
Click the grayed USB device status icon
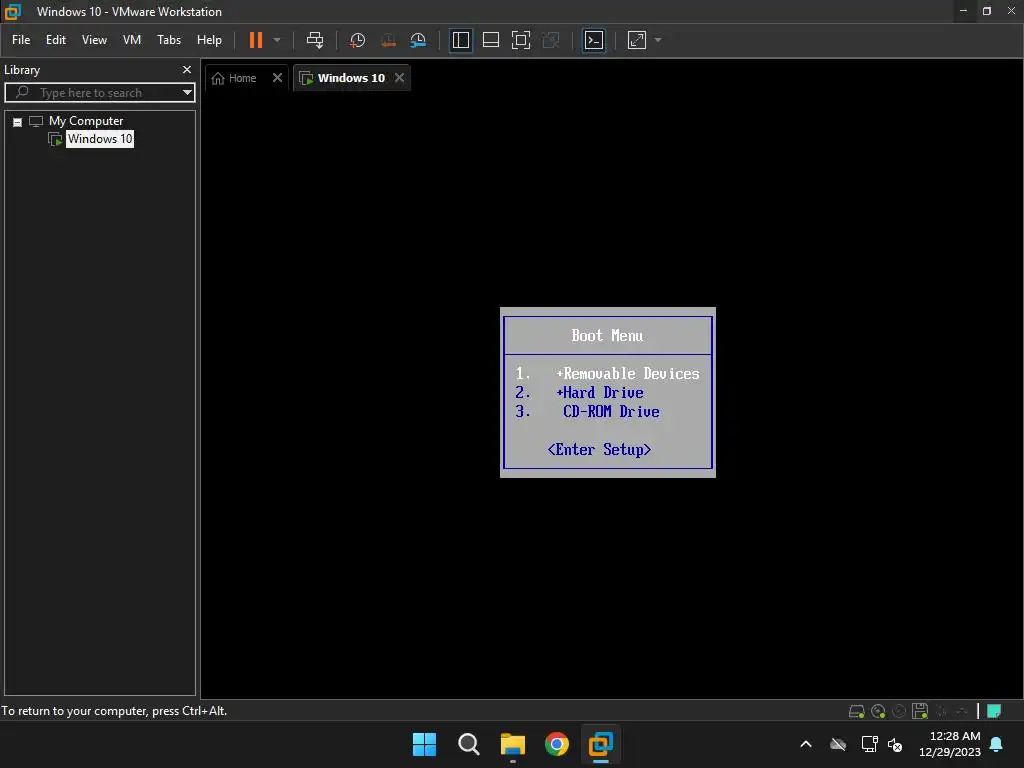pos(962,711)
